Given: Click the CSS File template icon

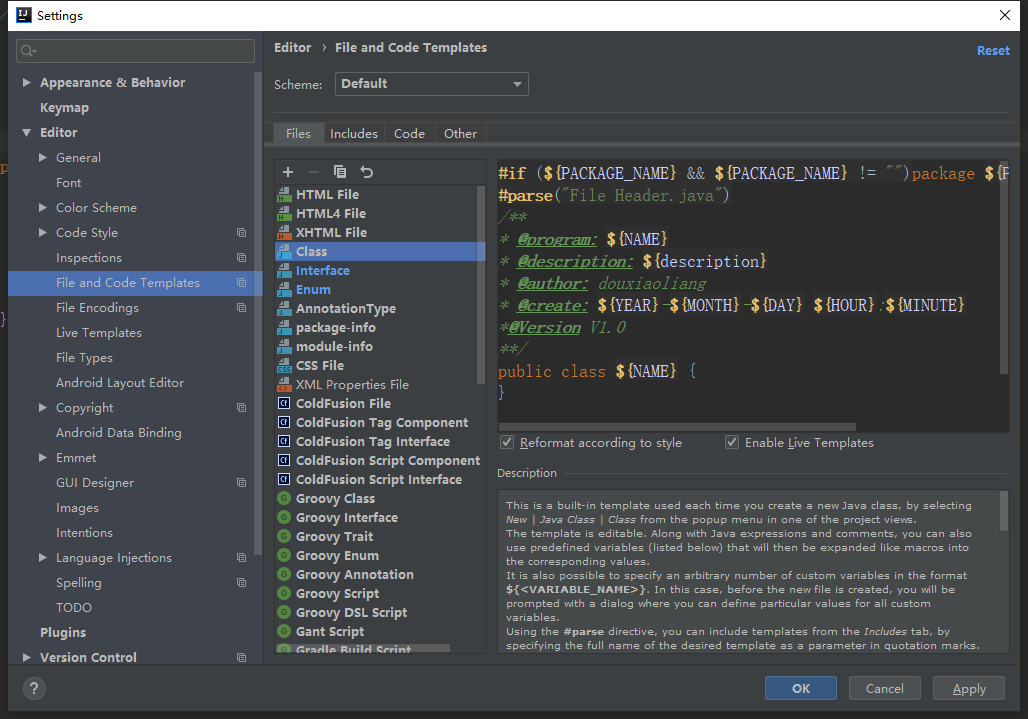Looking at the screenshot, I should 284,366.
